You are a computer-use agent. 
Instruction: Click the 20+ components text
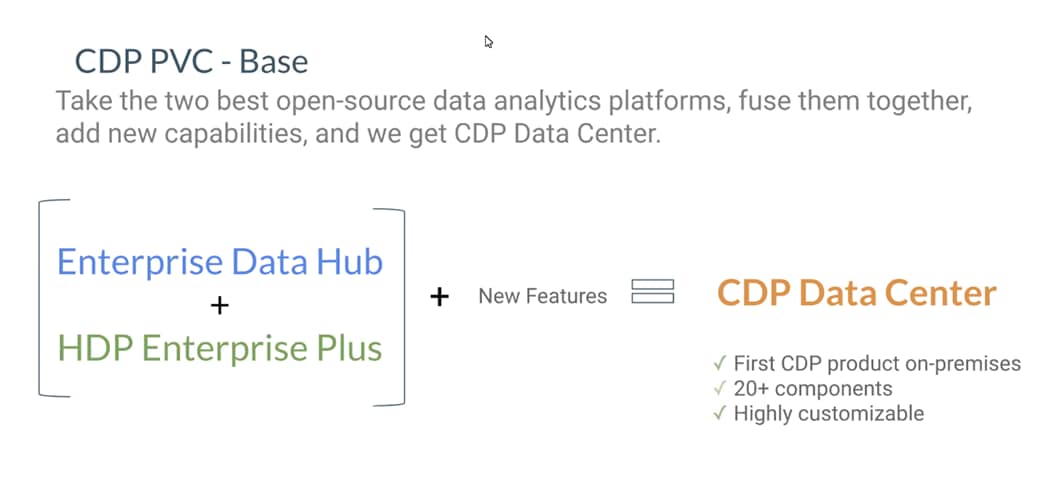point(813,389)
